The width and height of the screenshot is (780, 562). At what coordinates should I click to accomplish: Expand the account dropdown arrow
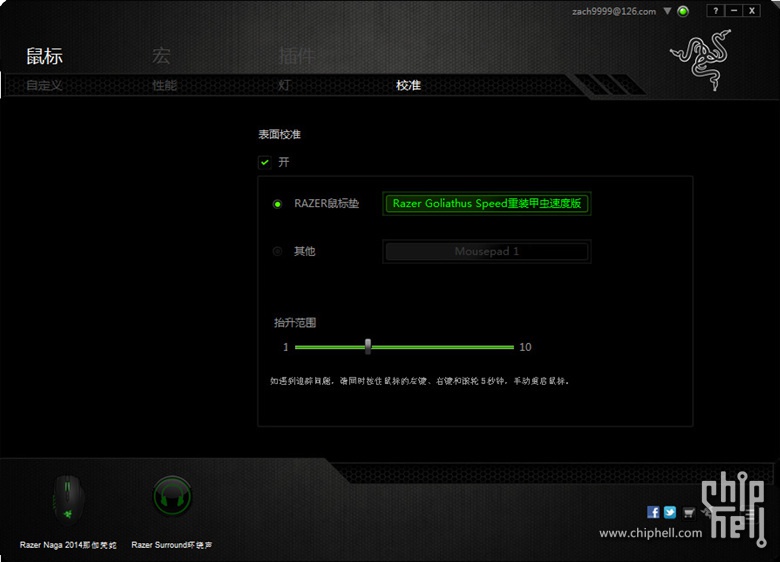point(668,11)
